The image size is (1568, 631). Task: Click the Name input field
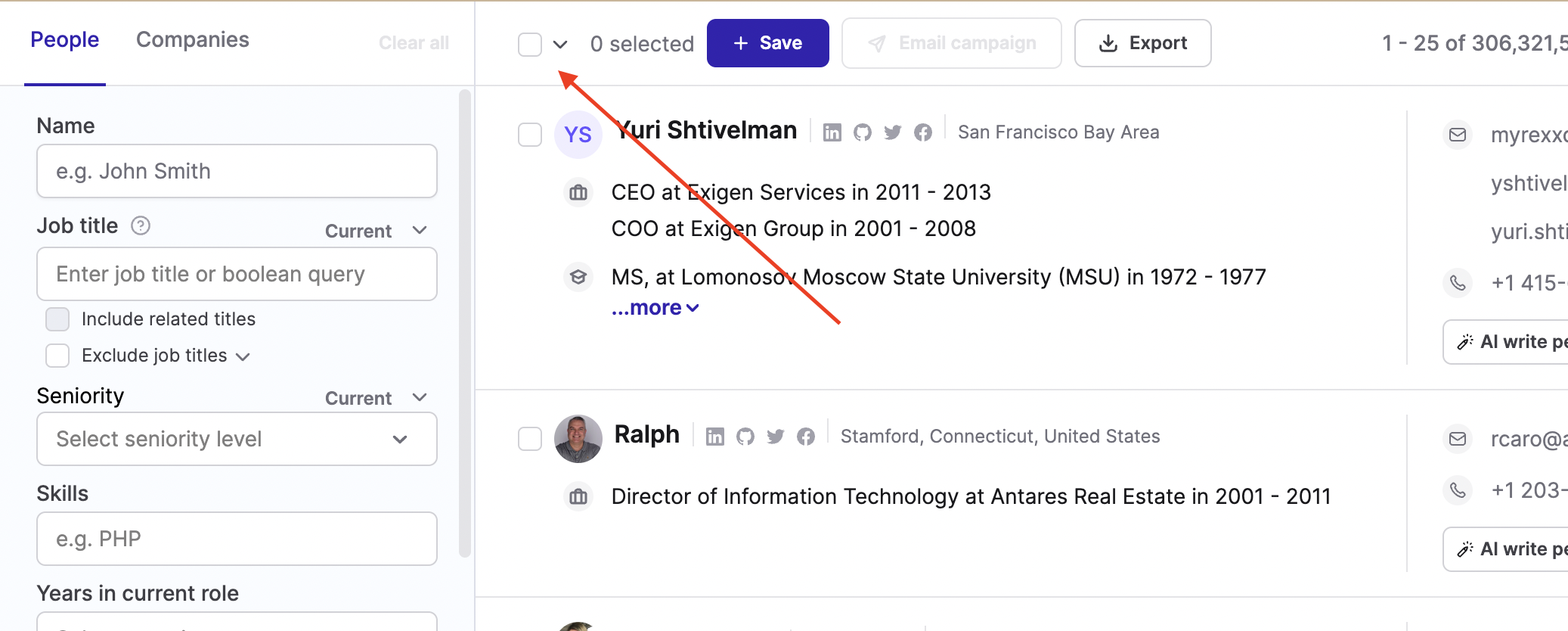click(237, 171)
